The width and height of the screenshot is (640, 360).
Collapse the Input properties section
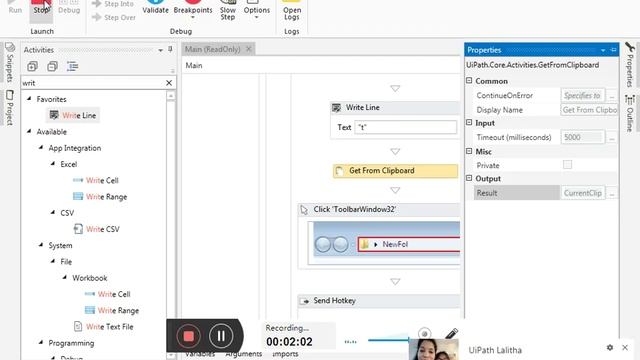(469, 122)
